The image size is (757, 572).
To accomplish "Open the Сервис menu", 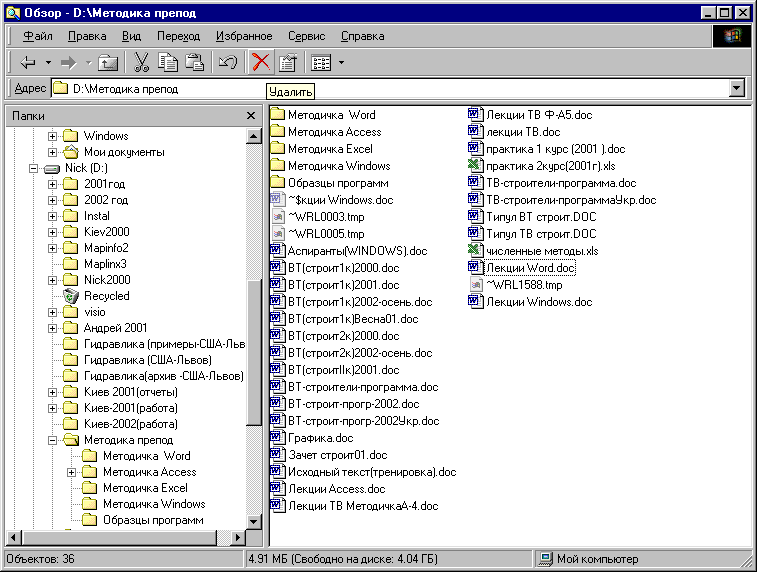I will pyautogui.click(x=307, y=36).
